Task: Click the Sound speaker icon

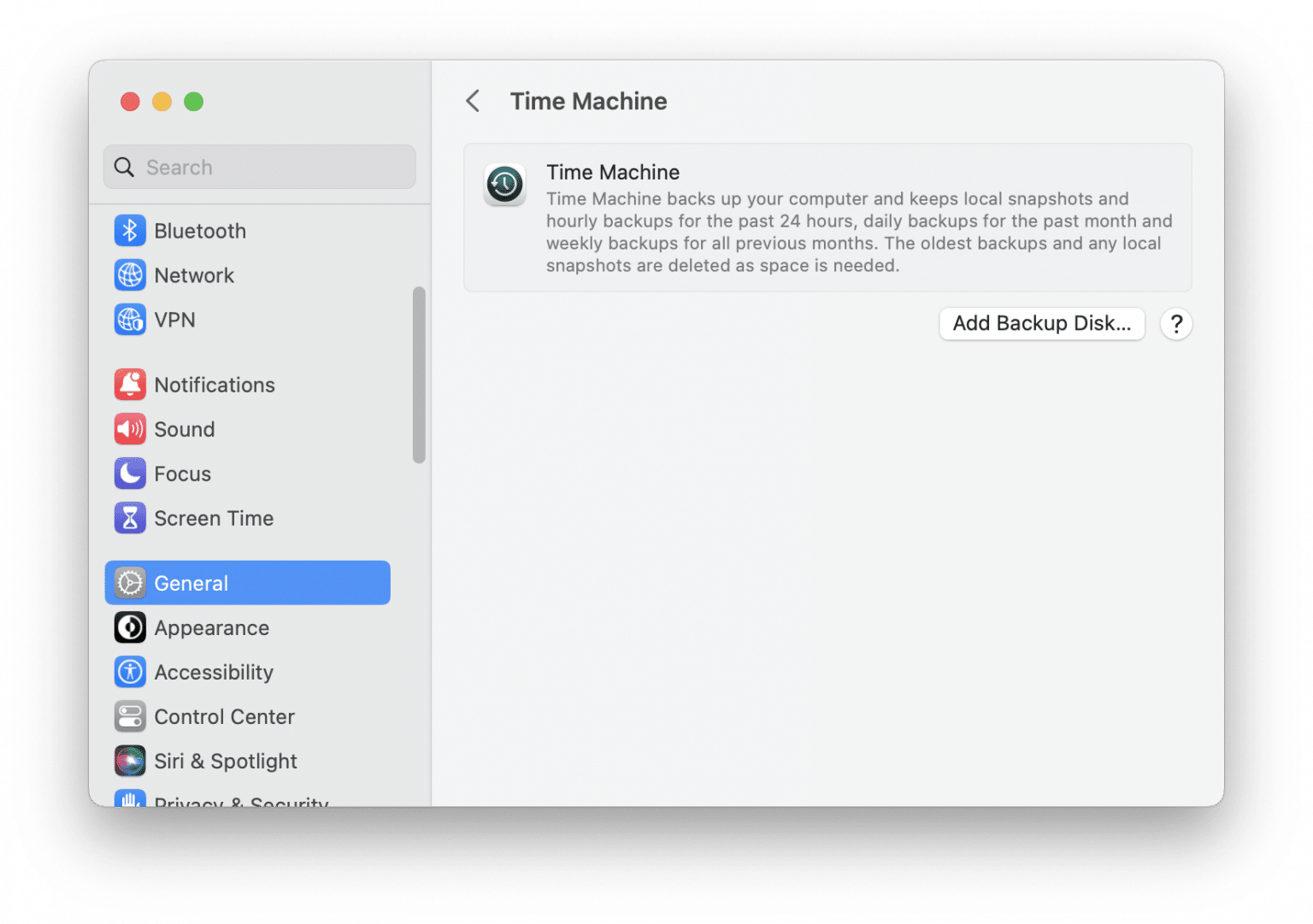Action: 130,429
